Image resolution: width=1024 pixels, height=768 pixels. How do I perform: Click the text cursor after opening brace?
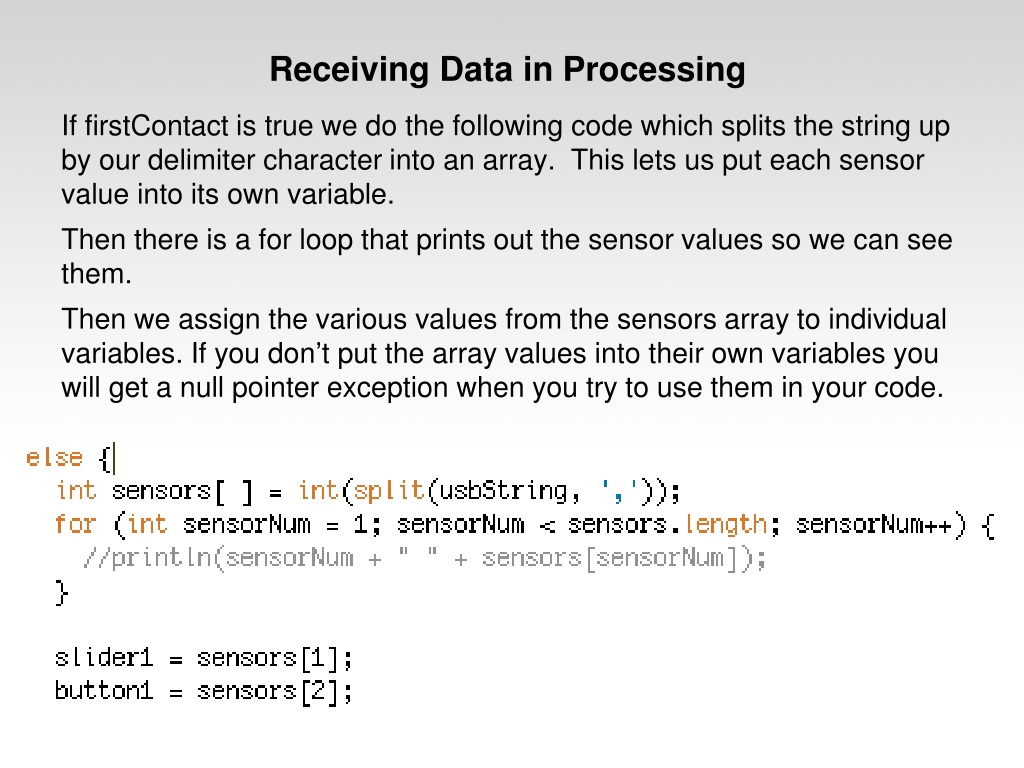tap(115, 458)
